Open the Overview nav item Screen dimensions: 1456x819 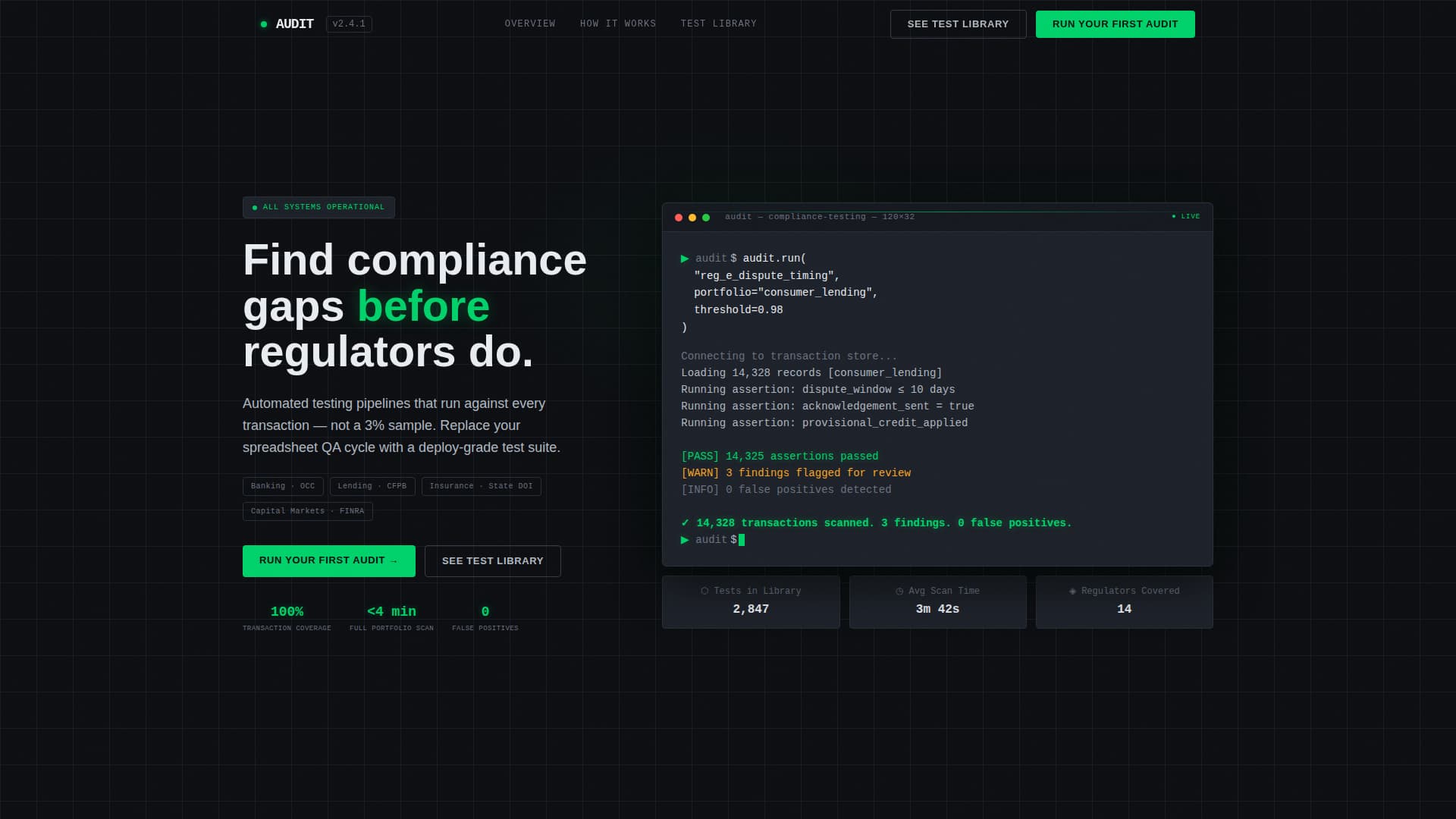(x=530, y=24)
